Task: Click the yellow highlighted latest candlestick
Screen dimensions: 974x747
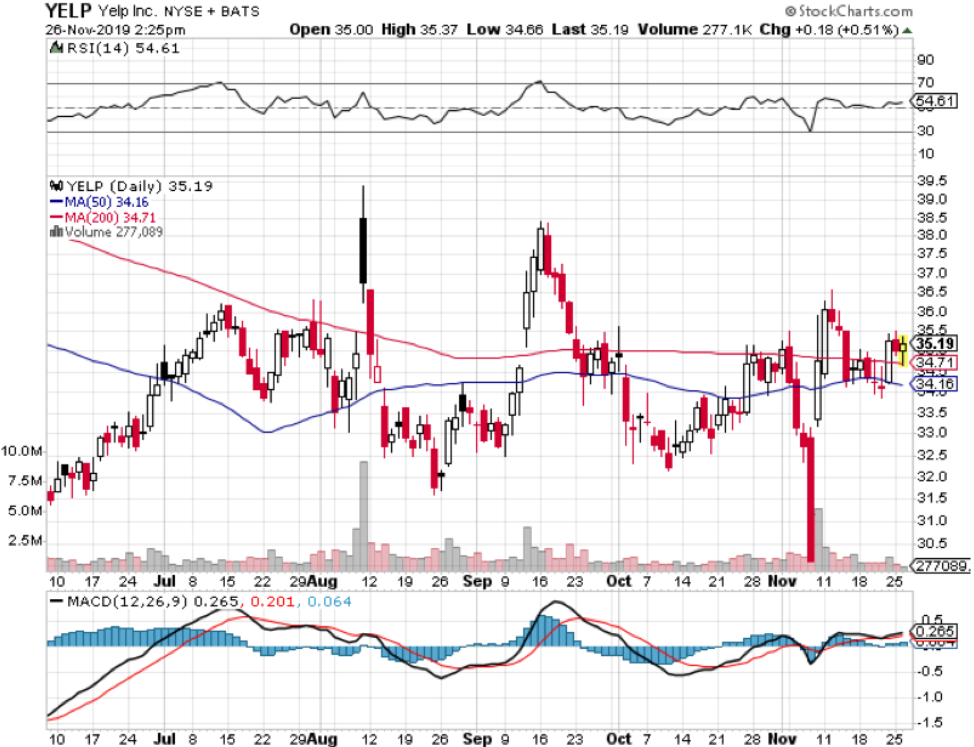Action: pos(903,348)
